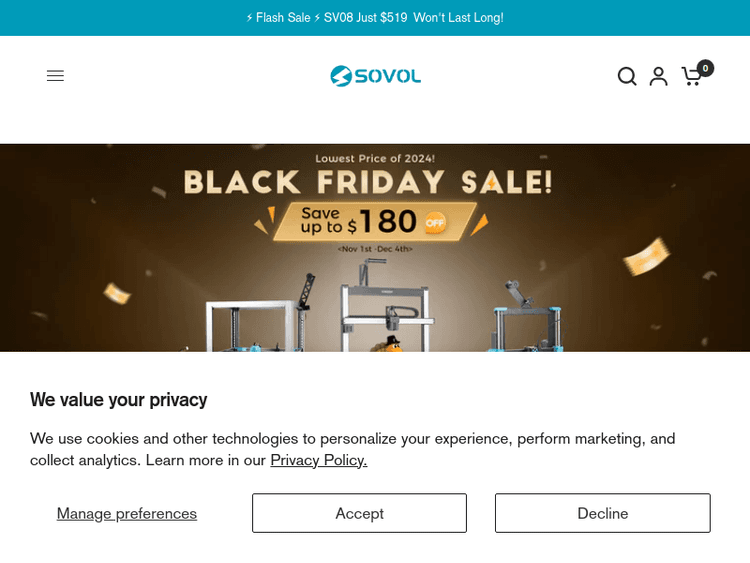Click the orange OFF circle badge

[x=435, y=222]
